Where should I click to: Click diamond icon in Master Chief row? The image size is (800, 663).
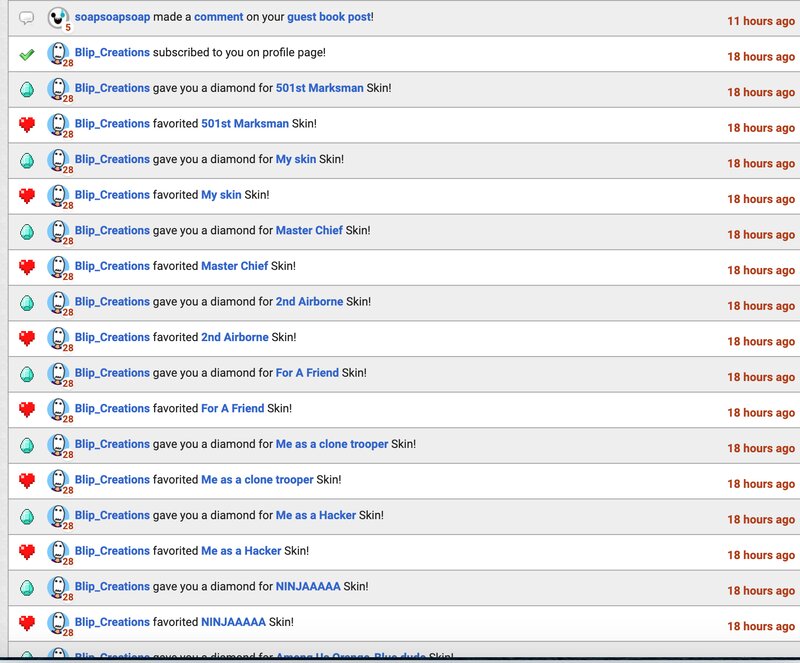tap(27, 231)
